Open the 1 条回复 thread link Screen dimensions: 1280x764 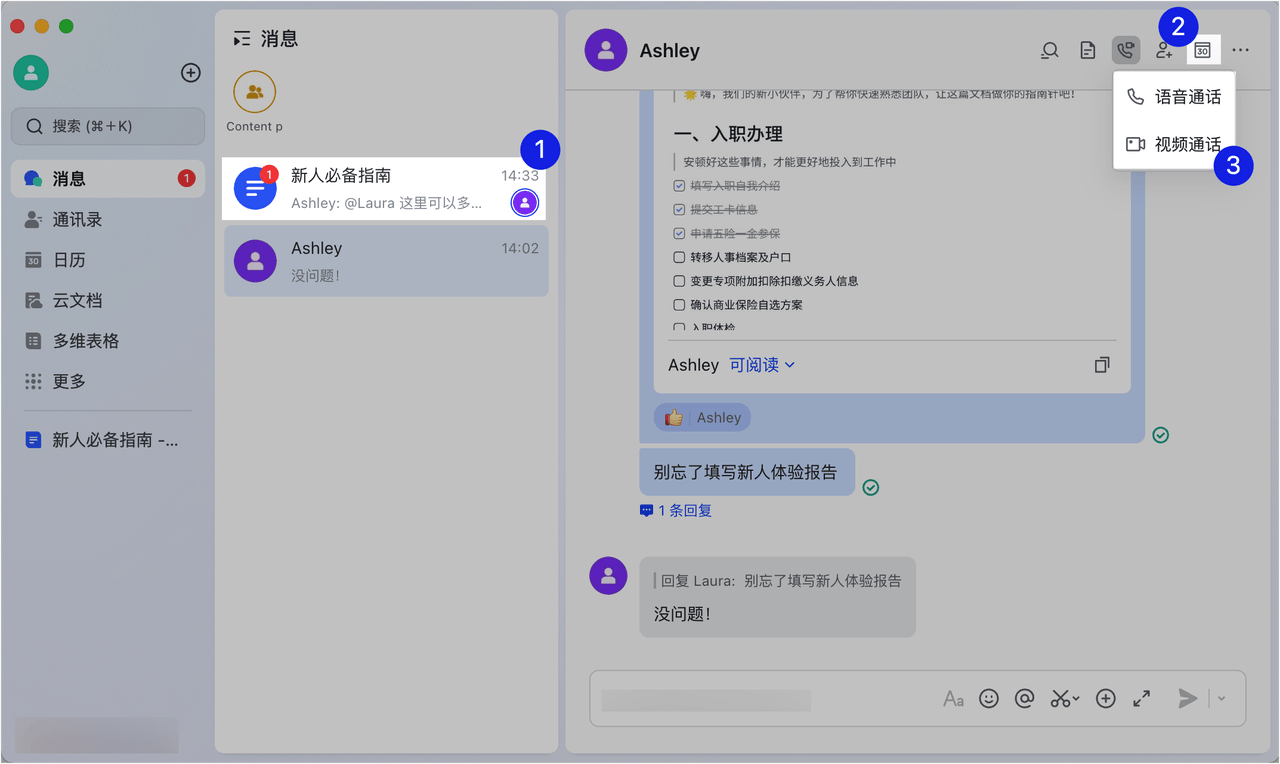coord(676,511)
